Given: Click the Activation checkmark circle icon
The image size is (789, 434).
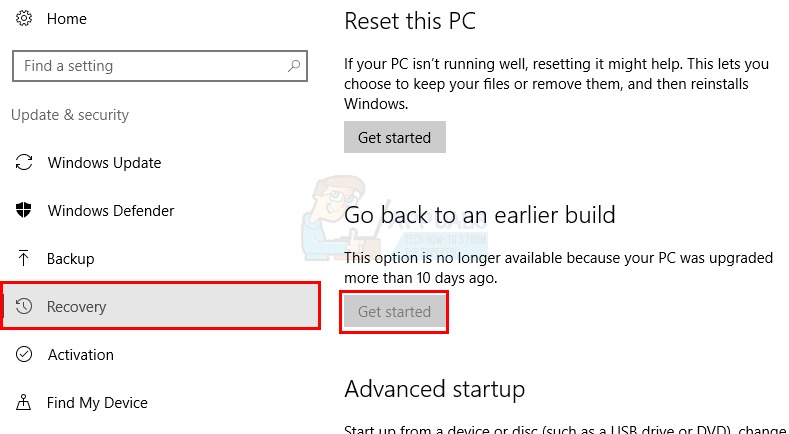Looking at the screenshot, I should (x=25, y=355).
